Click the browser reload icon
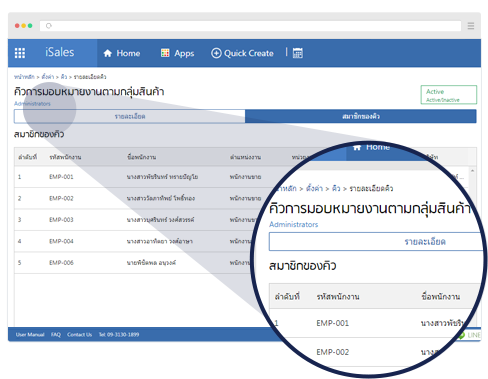The width and height of the screenshot is (488, 379). [x=49, y=26]
